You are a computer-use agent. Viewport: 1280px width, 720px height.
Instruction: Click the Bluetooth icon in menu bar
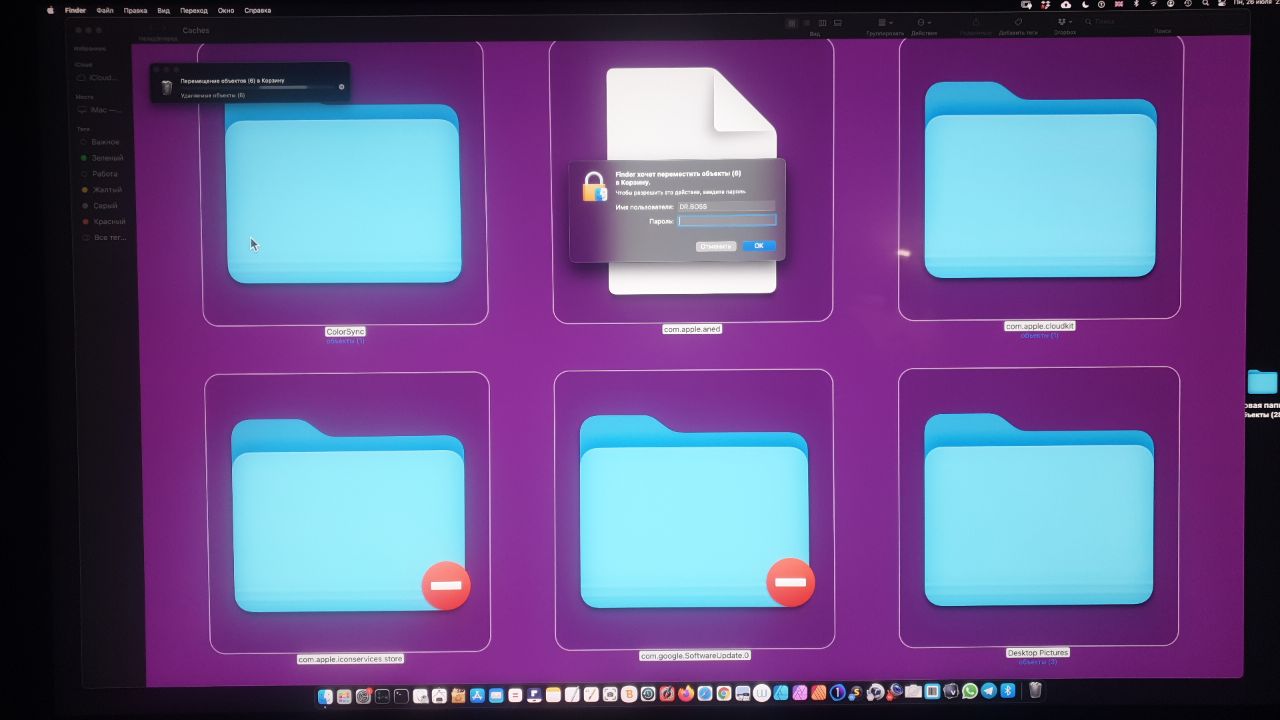[1135, 5]
